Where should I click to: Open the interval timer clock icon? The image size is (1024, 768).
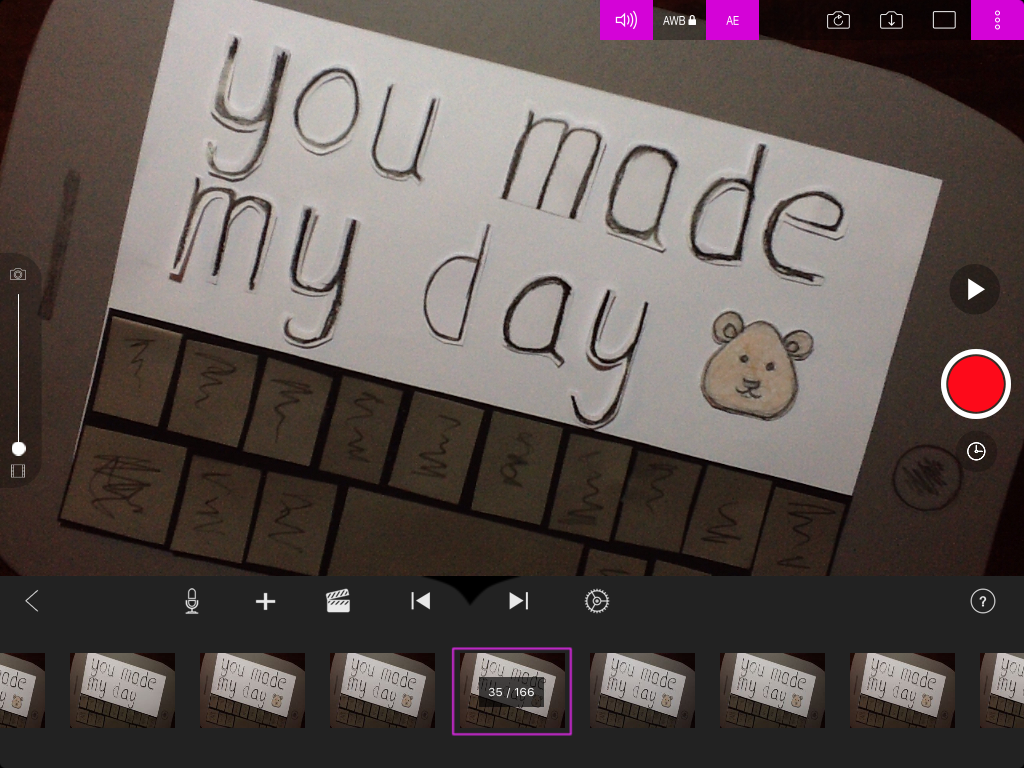coord(976,451)
